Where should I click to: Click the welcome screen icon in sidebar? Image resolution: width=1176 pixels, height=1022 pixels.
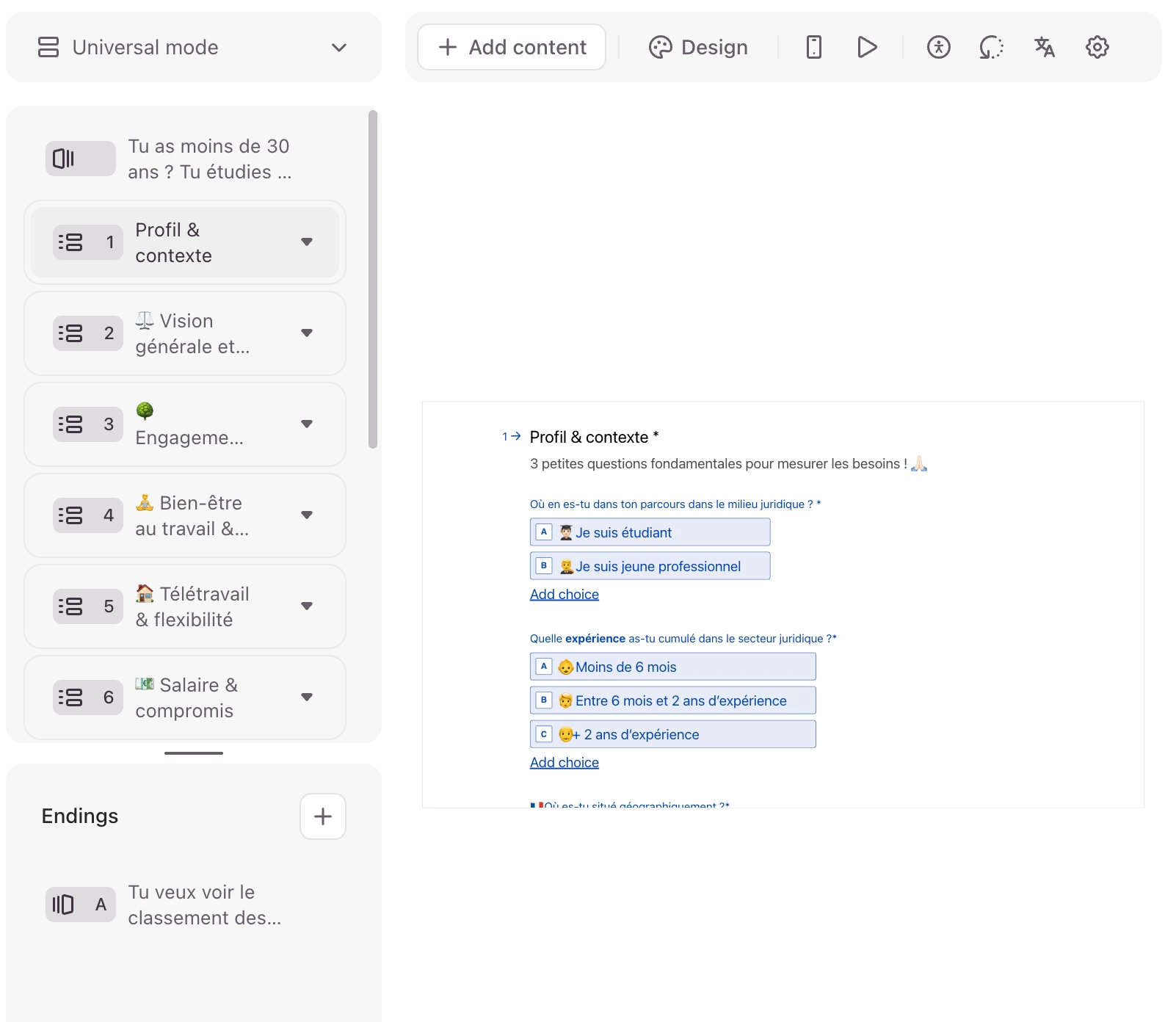coord(80,159)
